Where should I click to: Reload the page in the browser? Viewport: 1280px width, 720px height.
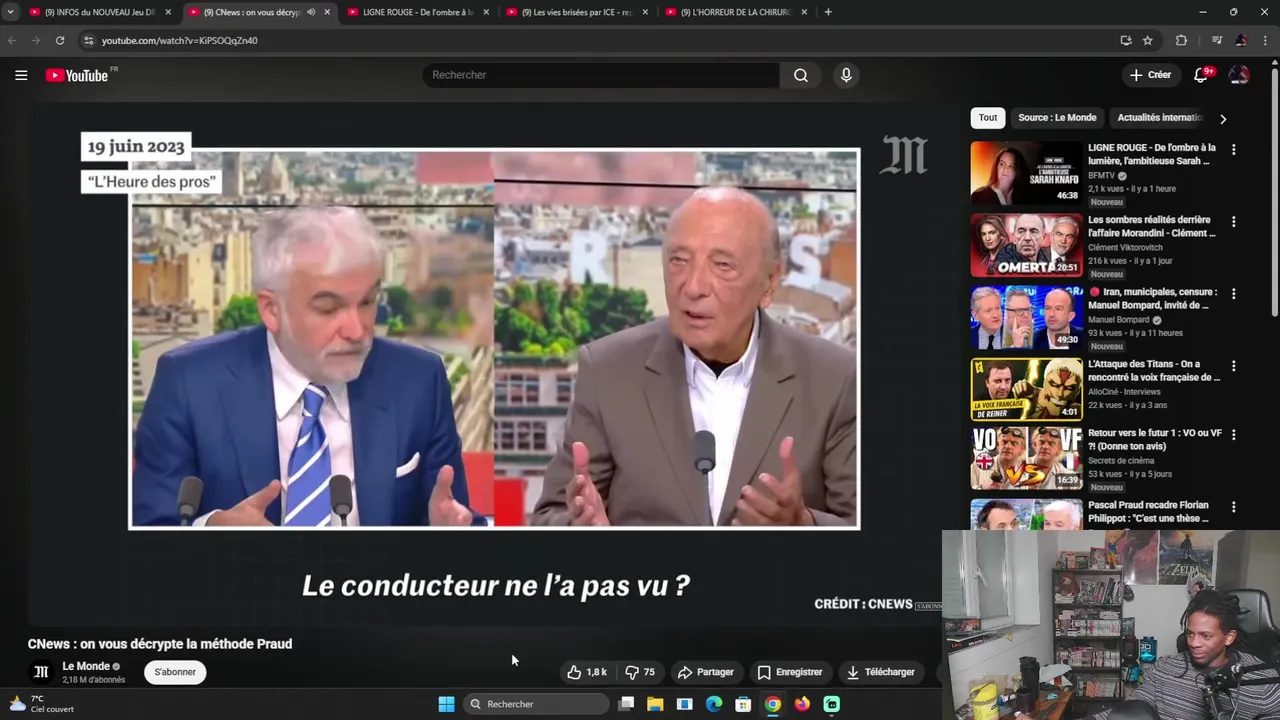[x=60, y=40]
